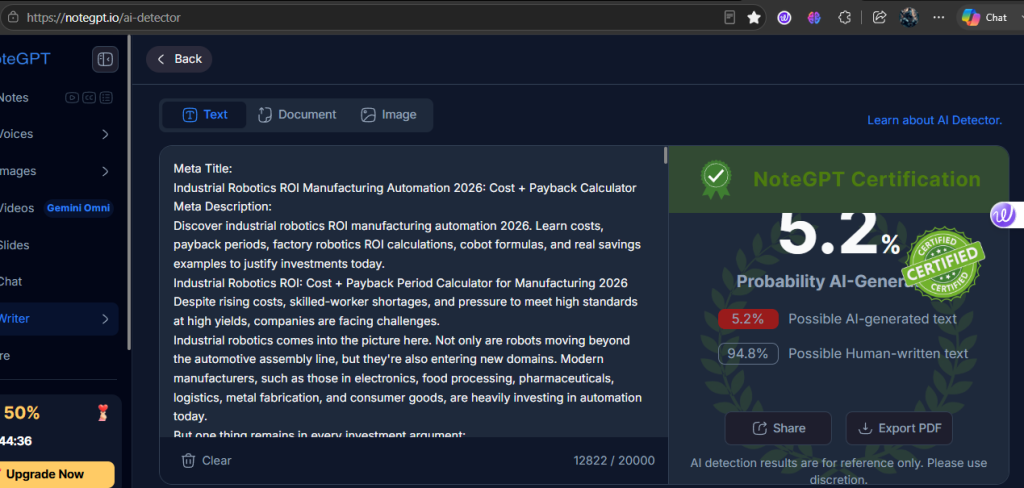Click the NoteGPT Certification banner title
Image resolution: width=1024 pixels, height=488 pixels.
[867, 179]
